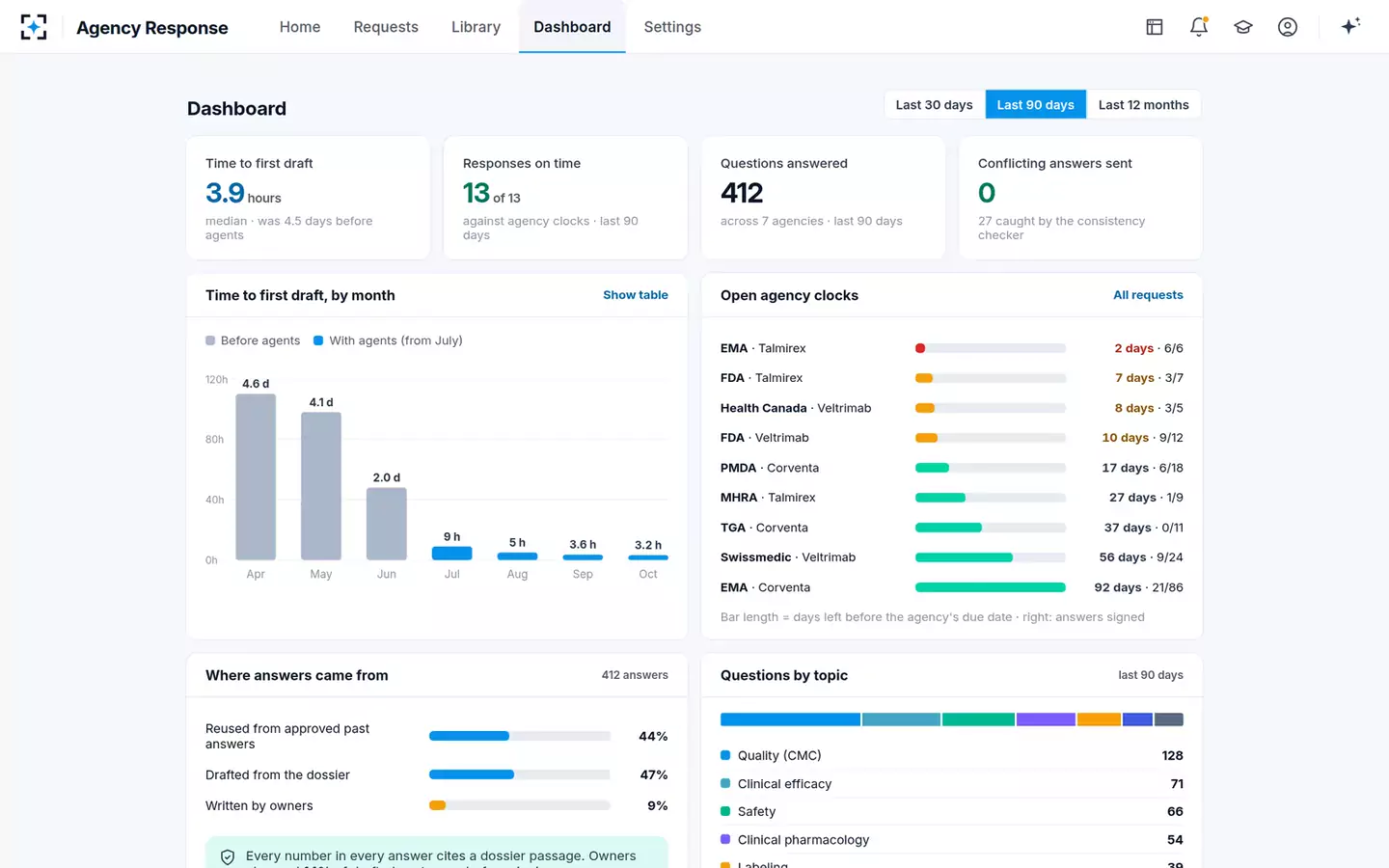Open the AI sparkle assistant icon
Screen dimensions: 1389x868
(x=1350, y=26)
